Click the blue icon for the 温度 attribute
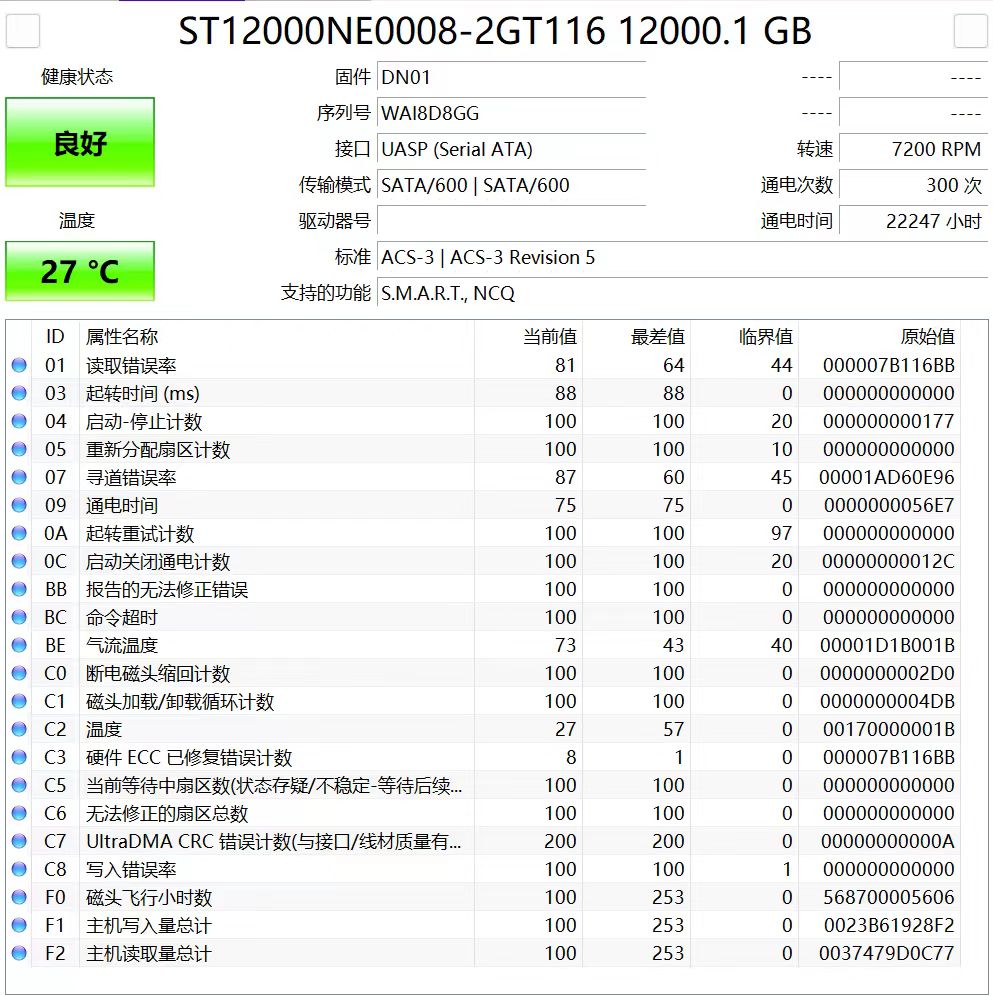The height and width of the screenshot is (996, 993). click(18, 729)
